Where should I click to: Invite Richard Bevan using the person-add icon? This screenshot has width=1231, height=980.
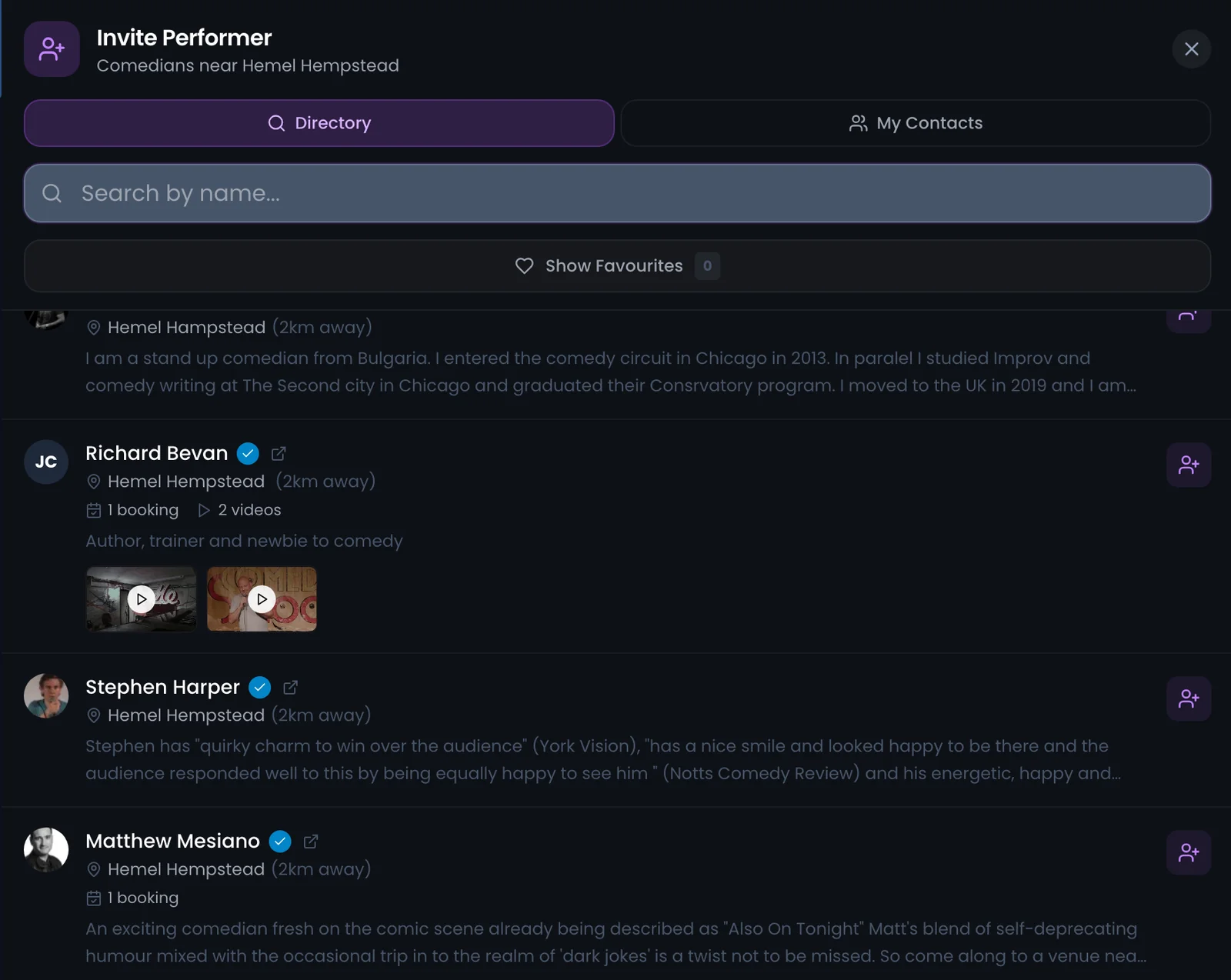click(1189, 465)
